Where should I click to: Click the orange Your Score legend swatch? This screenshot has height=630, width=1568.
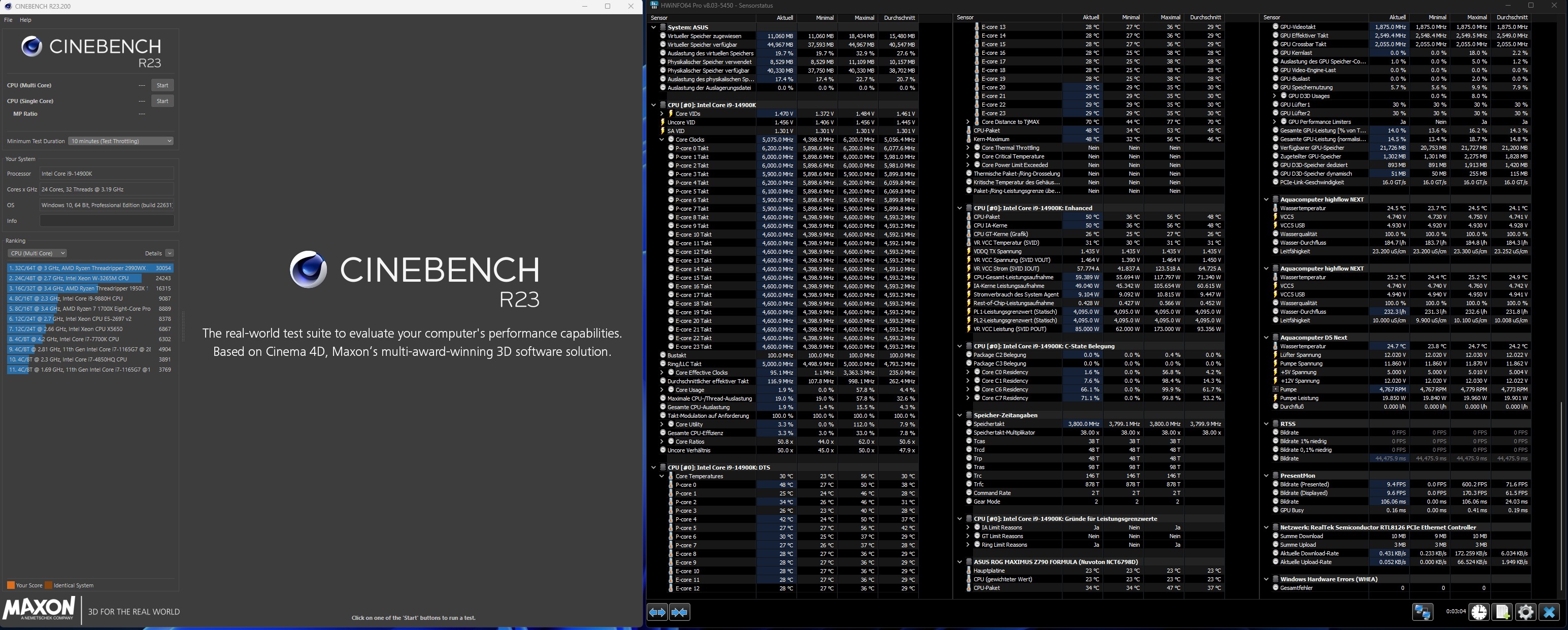(x=10, y=585)
